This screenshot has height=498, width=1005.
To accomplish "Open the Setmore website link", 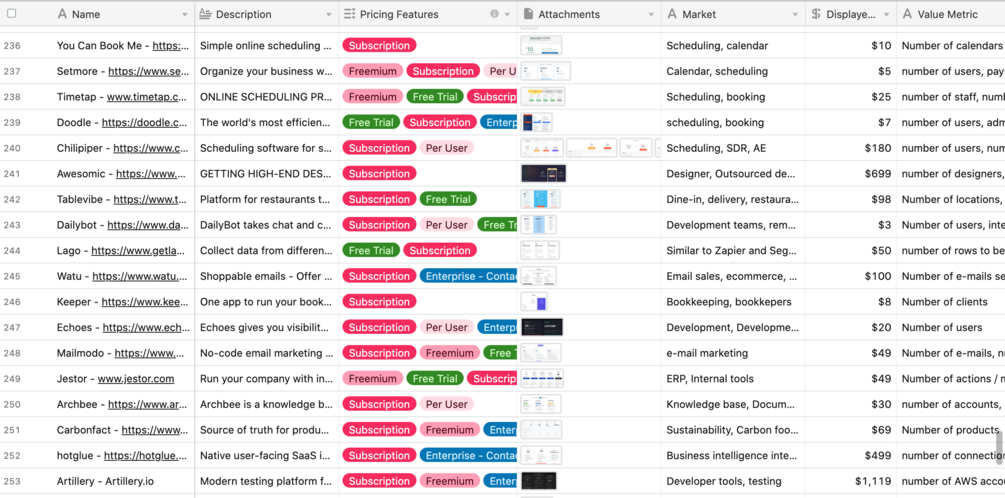I will point(149,71).
